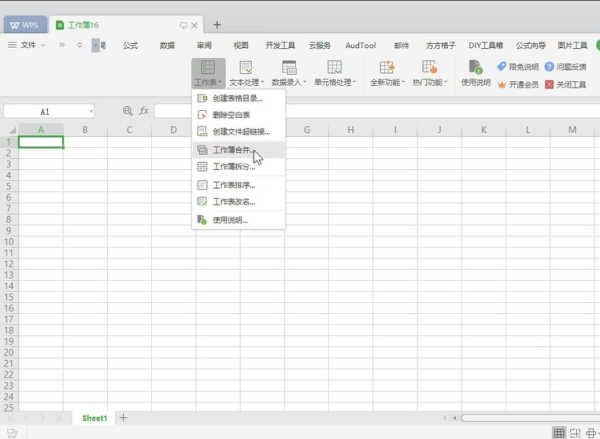Screen dimensions: 600x439
Task: Add a new sheet with plus icon
Action: tap(123, 417)
